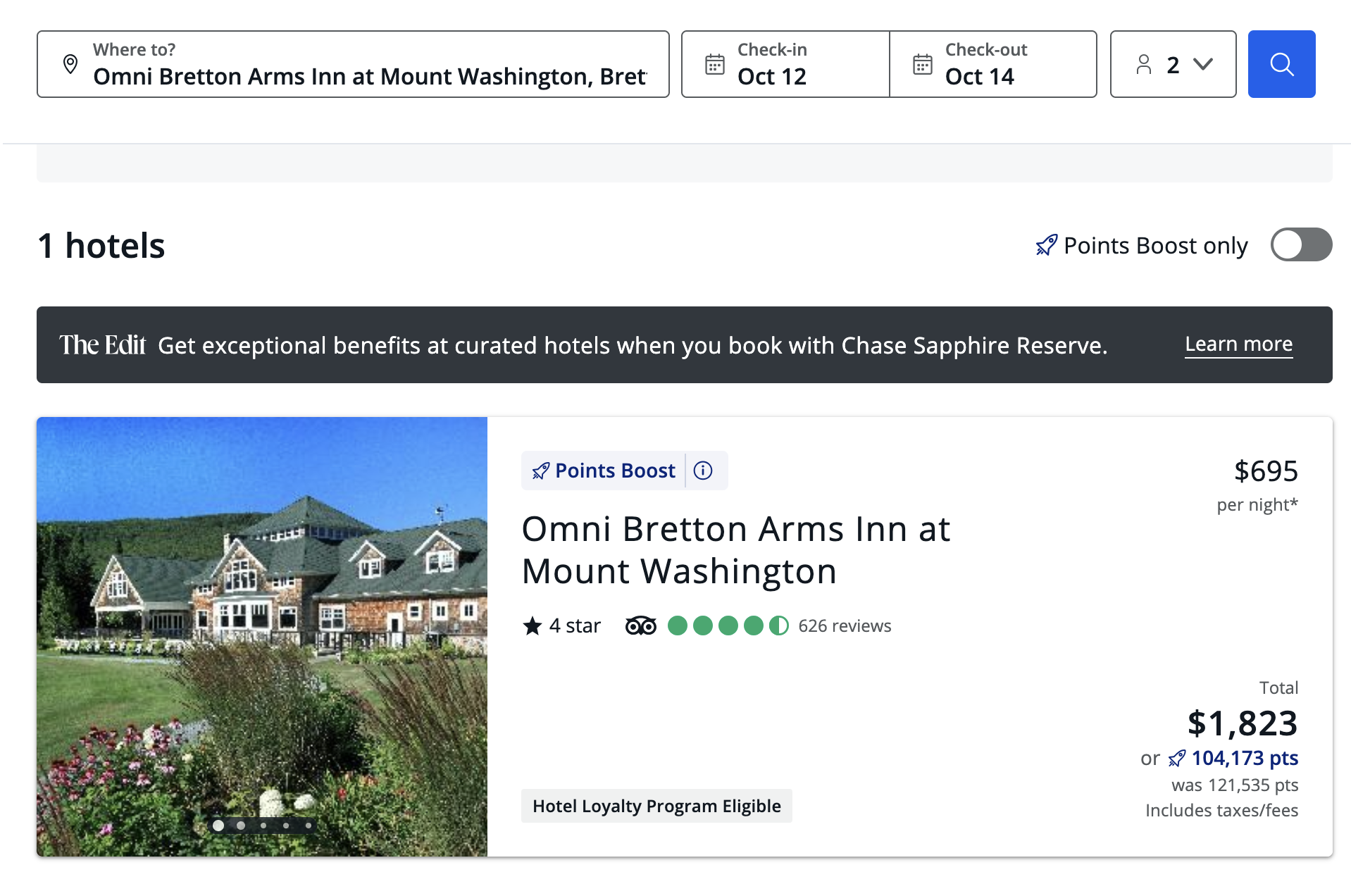Click the Omni Bretton Arms Inn hotel title
Screen dimensions: 1351x896
(x=735, y=549)
